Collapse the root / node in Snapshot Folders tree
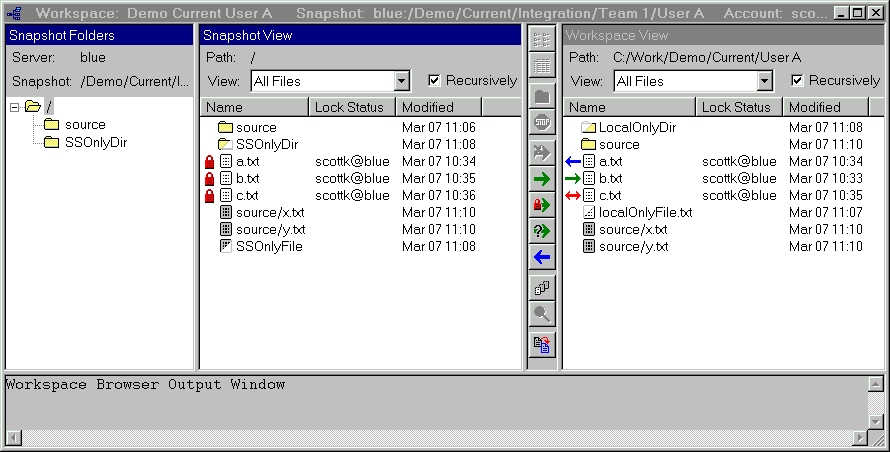 [15, 107]
